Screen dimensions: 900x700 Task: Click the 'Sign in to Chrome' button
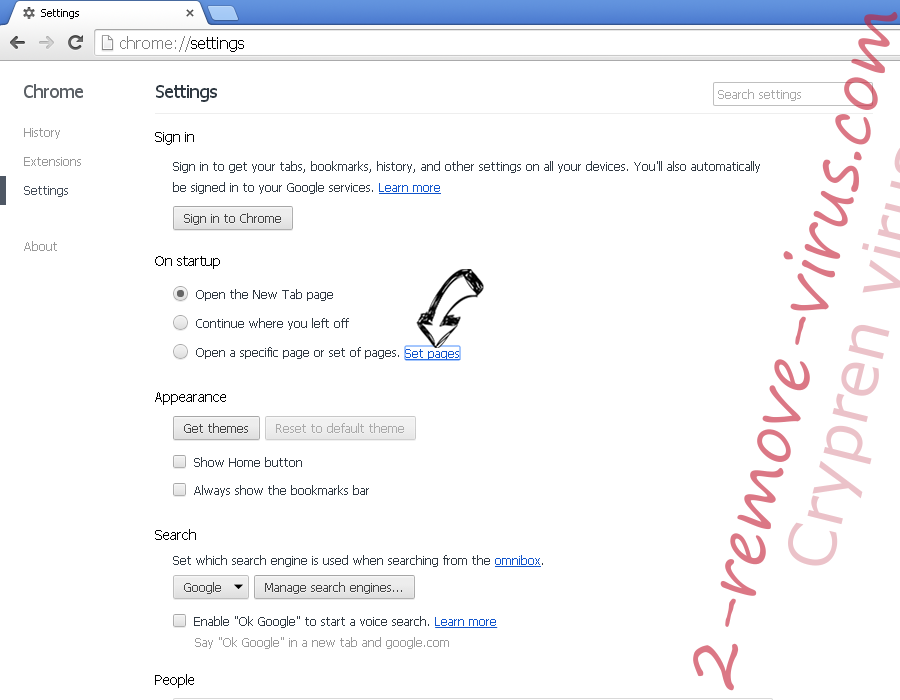coord(232,218)
